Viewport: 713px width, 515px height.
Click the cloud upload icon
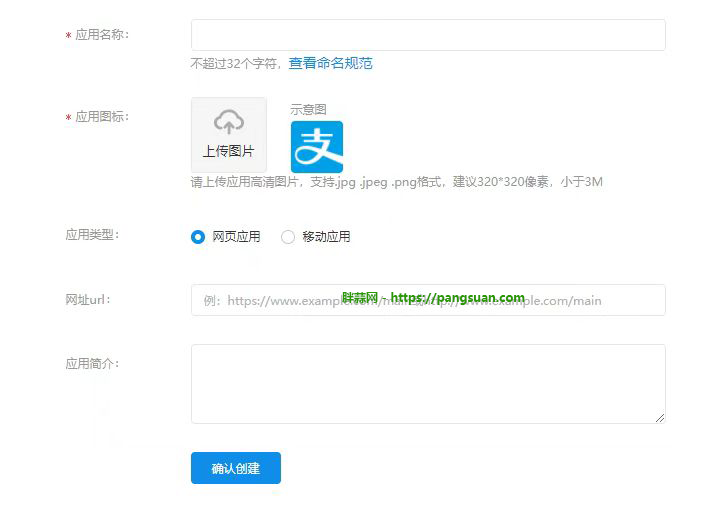[x=229, y=122]
